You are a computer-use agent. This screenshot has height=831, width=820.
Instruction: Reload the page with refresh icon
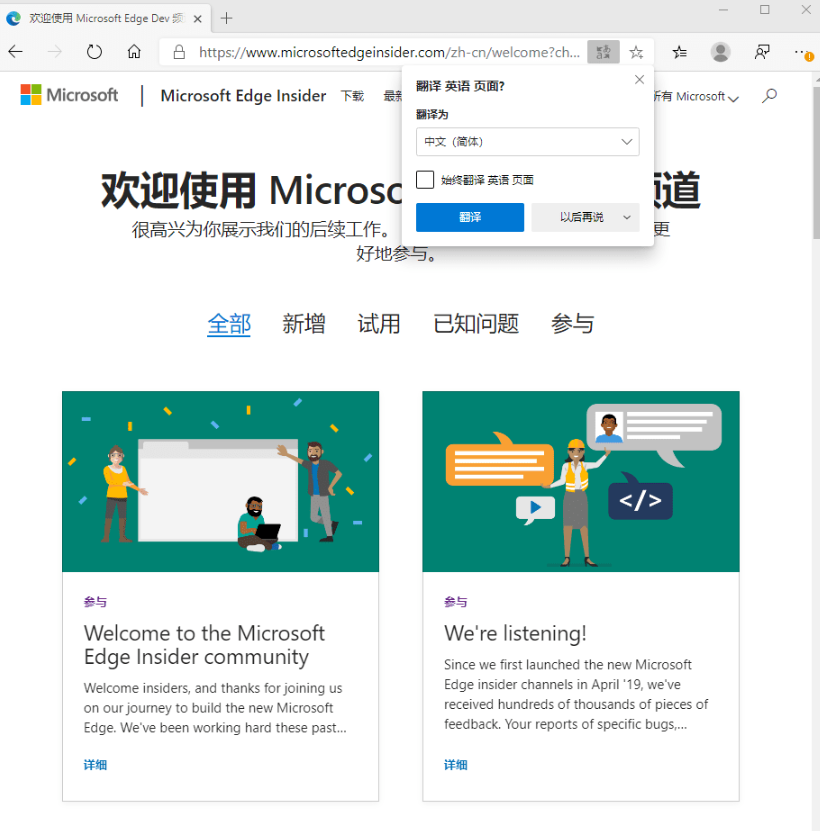[94, 52]
